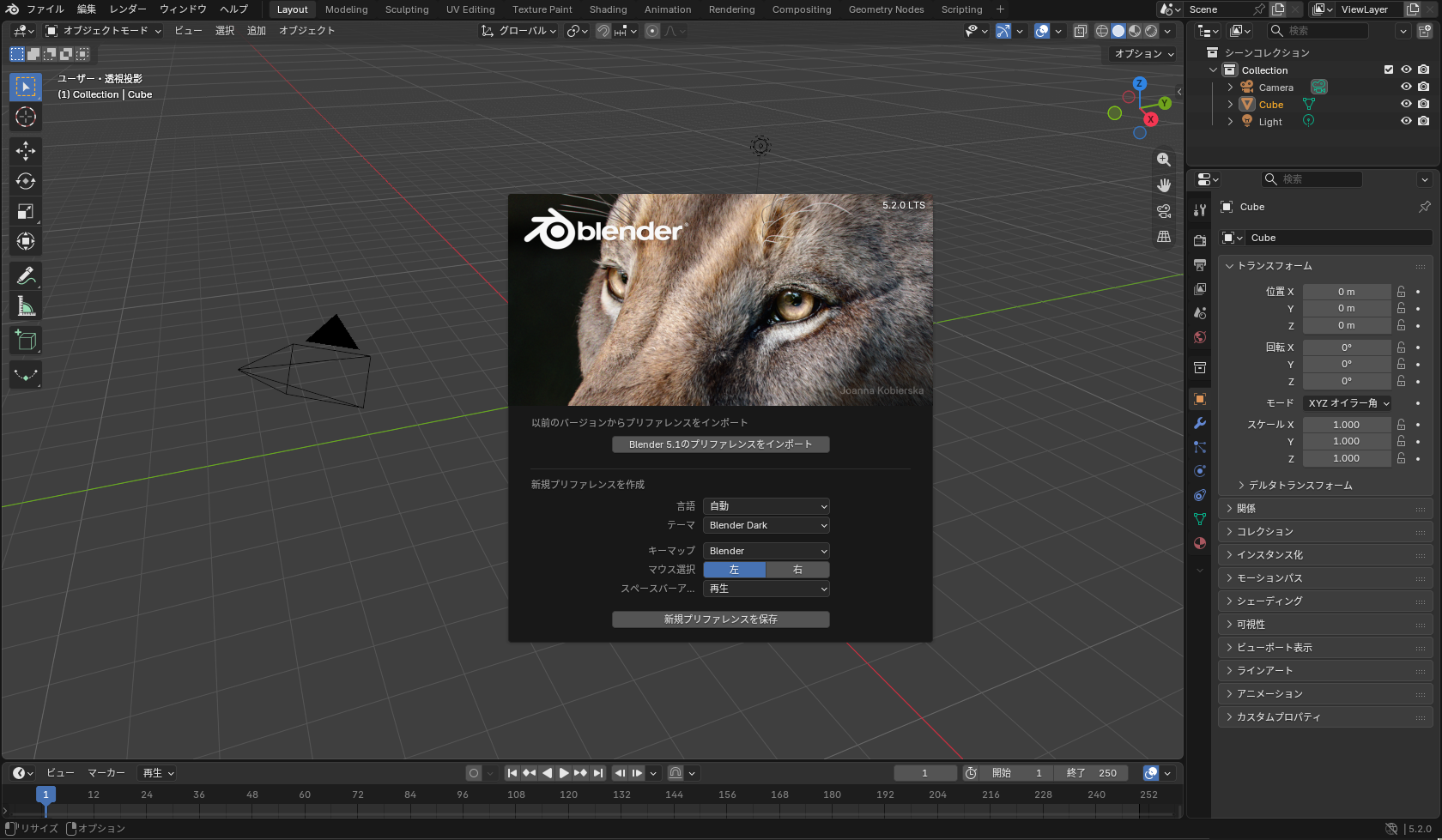The image size is (1442, 840).
Task: Click Blender 5.1のプリファレンスをインポート button
Action: coord(721,444)
